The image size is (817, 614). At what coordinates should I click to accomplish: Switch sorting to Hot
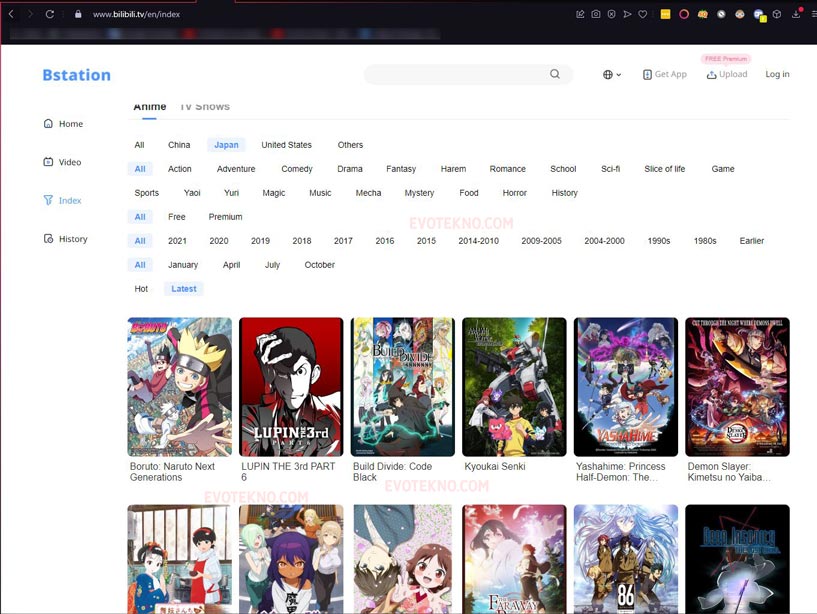coord(141,289)
